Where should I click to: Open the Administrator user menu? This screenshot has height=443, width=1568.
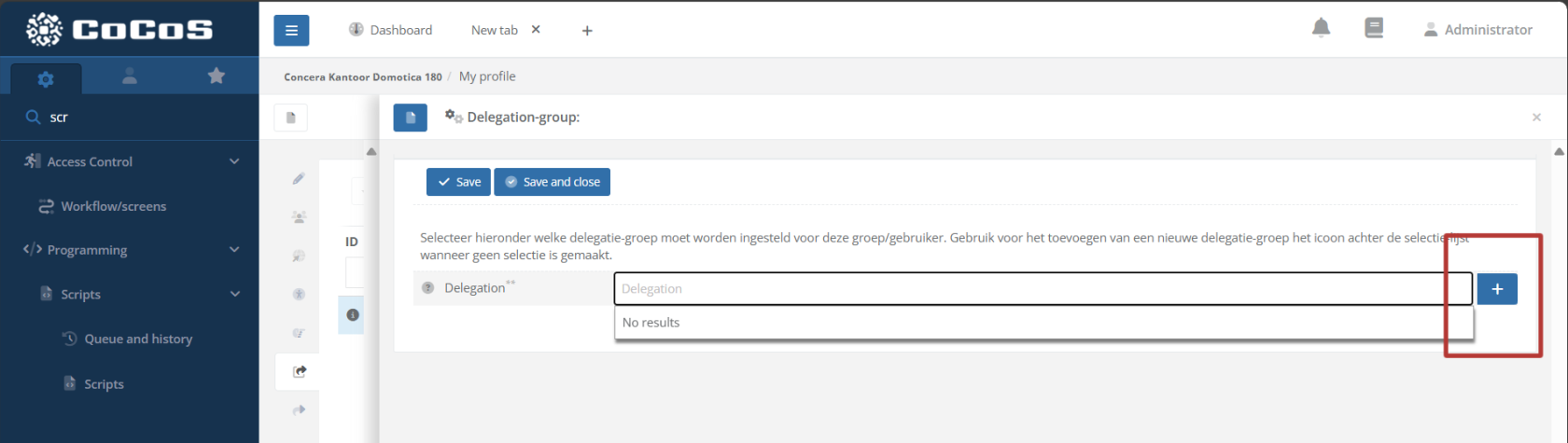click(x=1477, y=30)
